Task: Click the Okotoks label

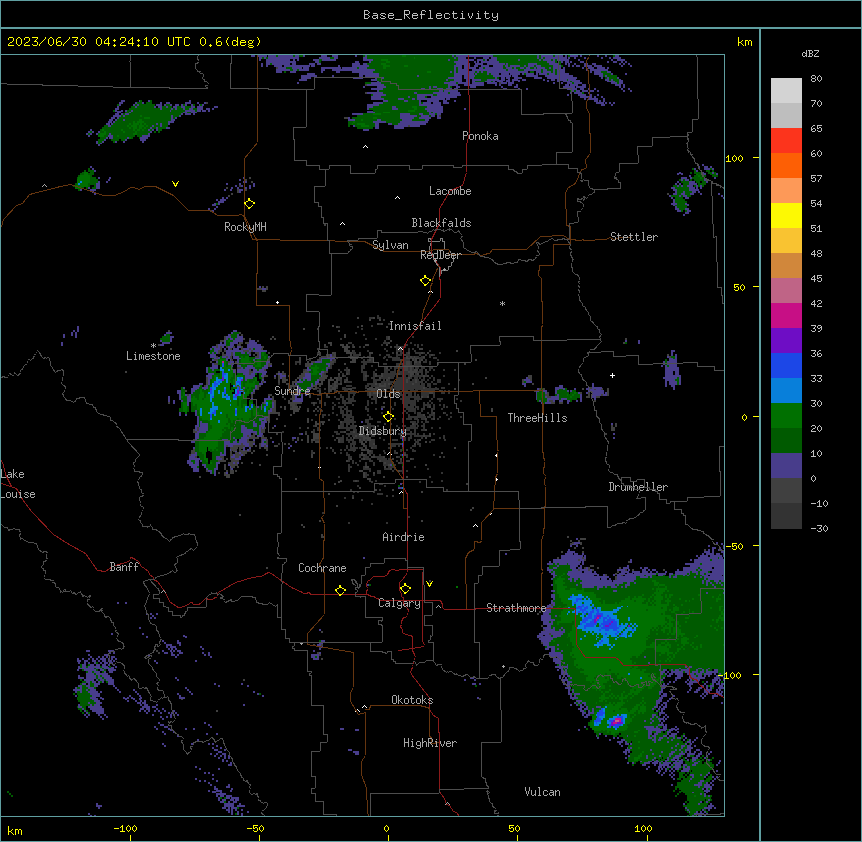Action: coord(412,700)
